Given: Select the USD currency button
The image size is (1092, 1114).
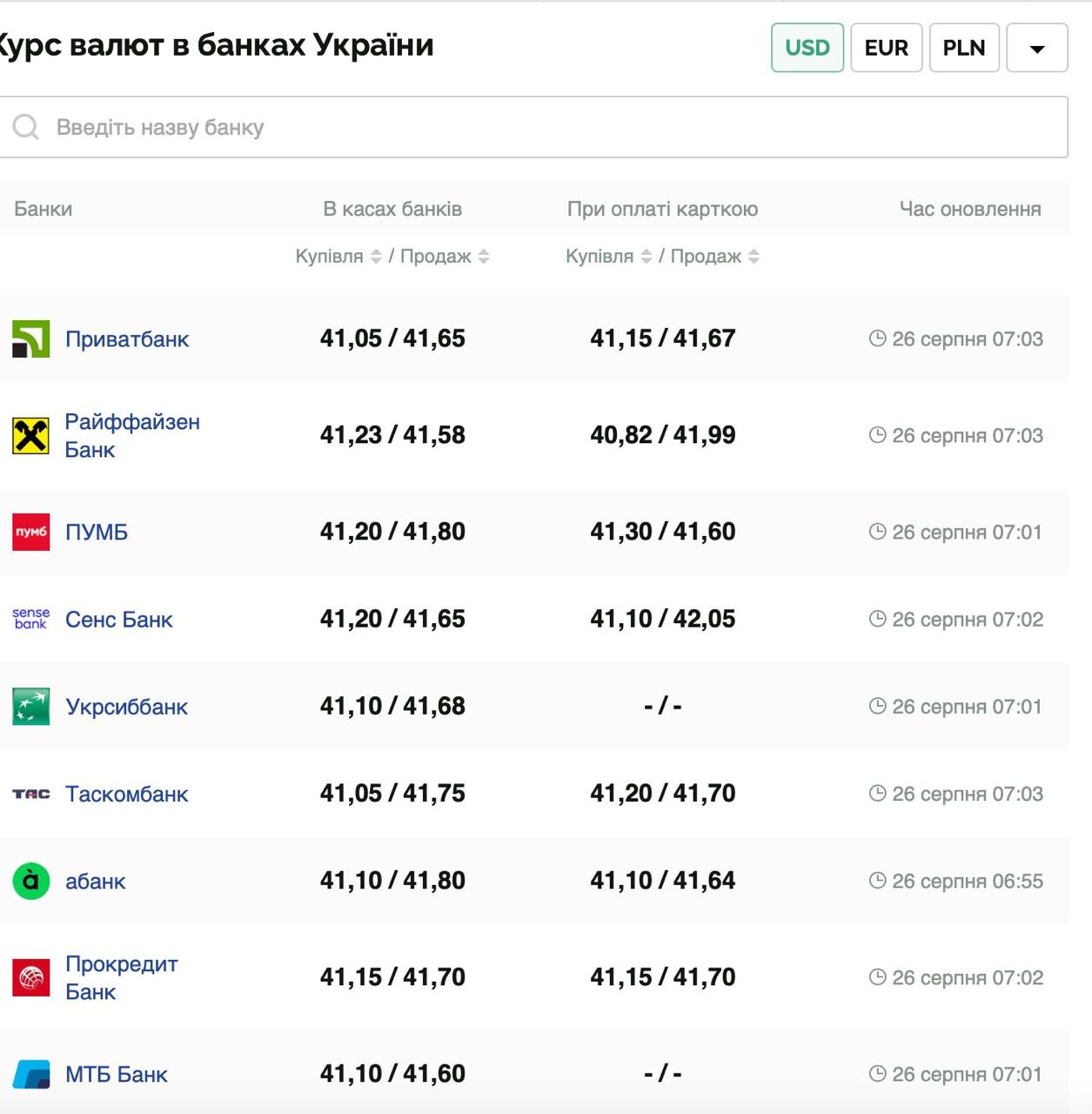Looking at the screenshot, I should pos(807,48).
